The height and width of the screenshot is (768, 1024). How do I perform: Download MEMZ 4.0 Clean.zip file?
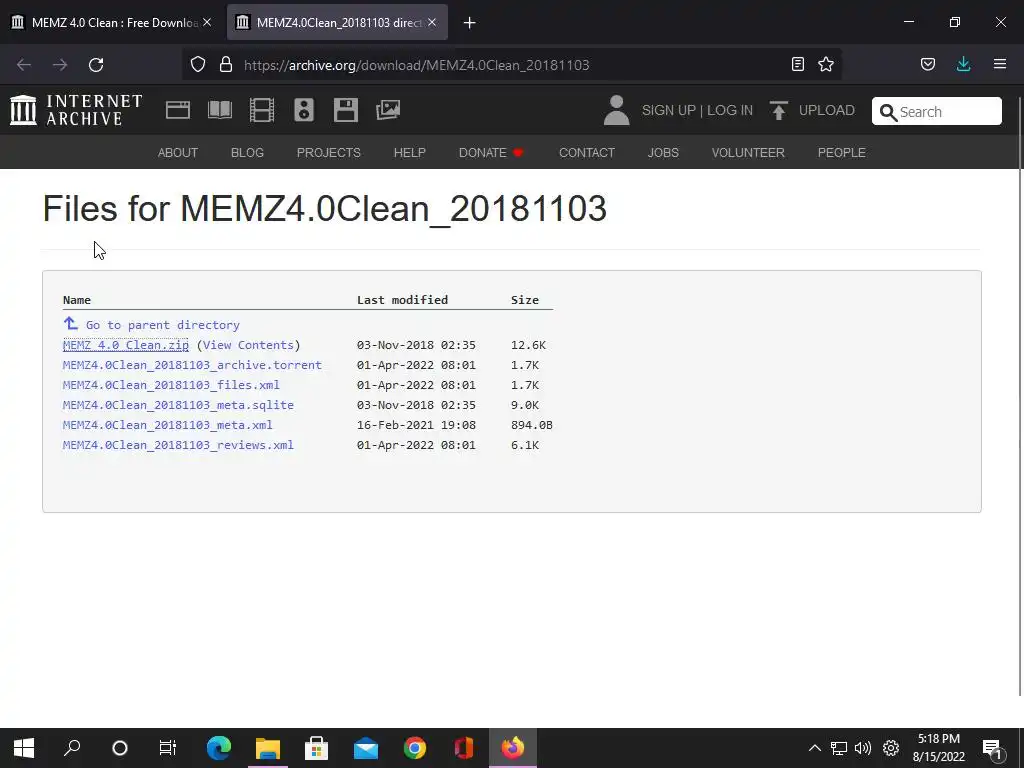pos(125,345)
